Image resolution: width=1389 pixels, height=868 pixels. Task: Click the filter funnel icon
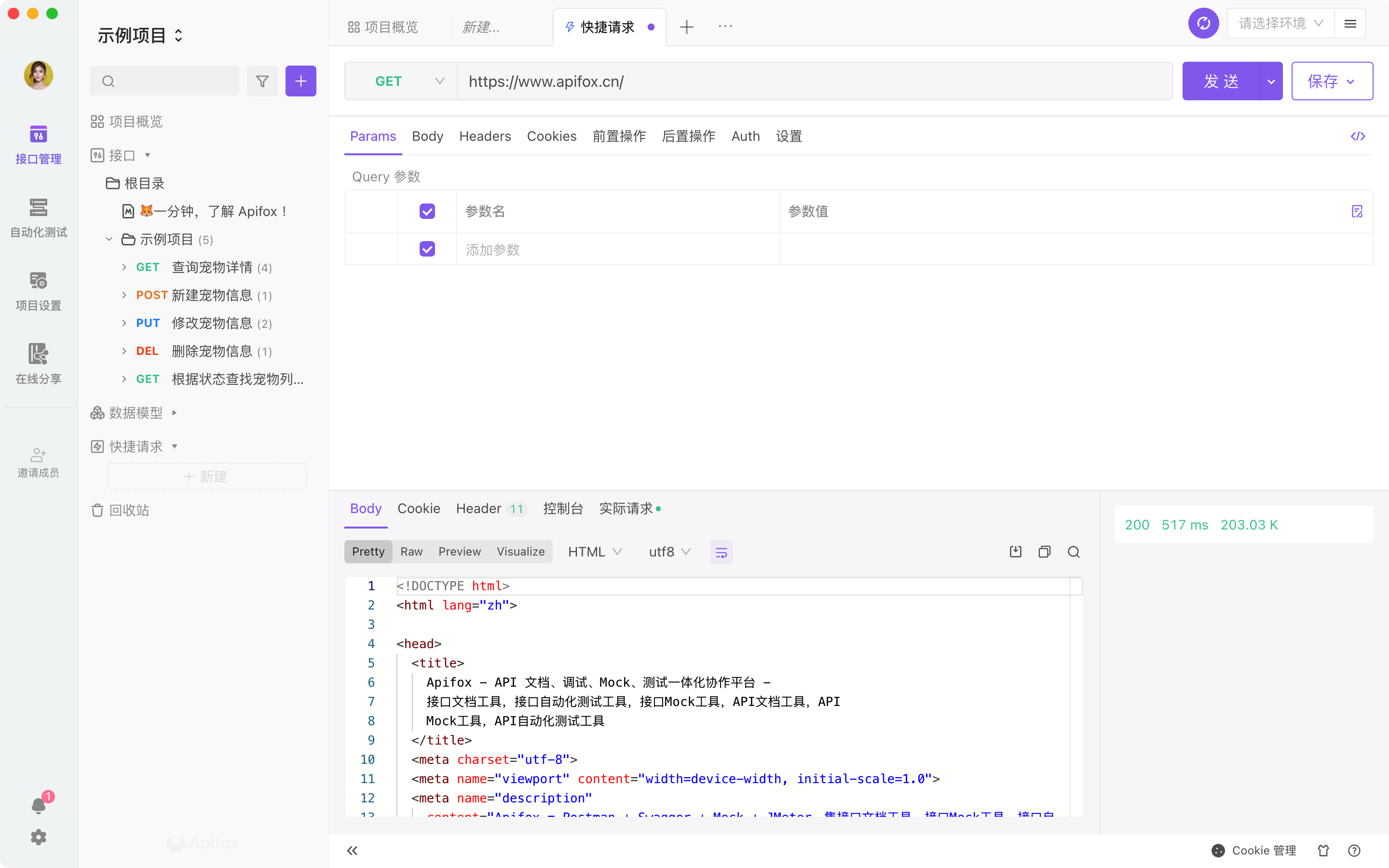click(x=262, y=81)
